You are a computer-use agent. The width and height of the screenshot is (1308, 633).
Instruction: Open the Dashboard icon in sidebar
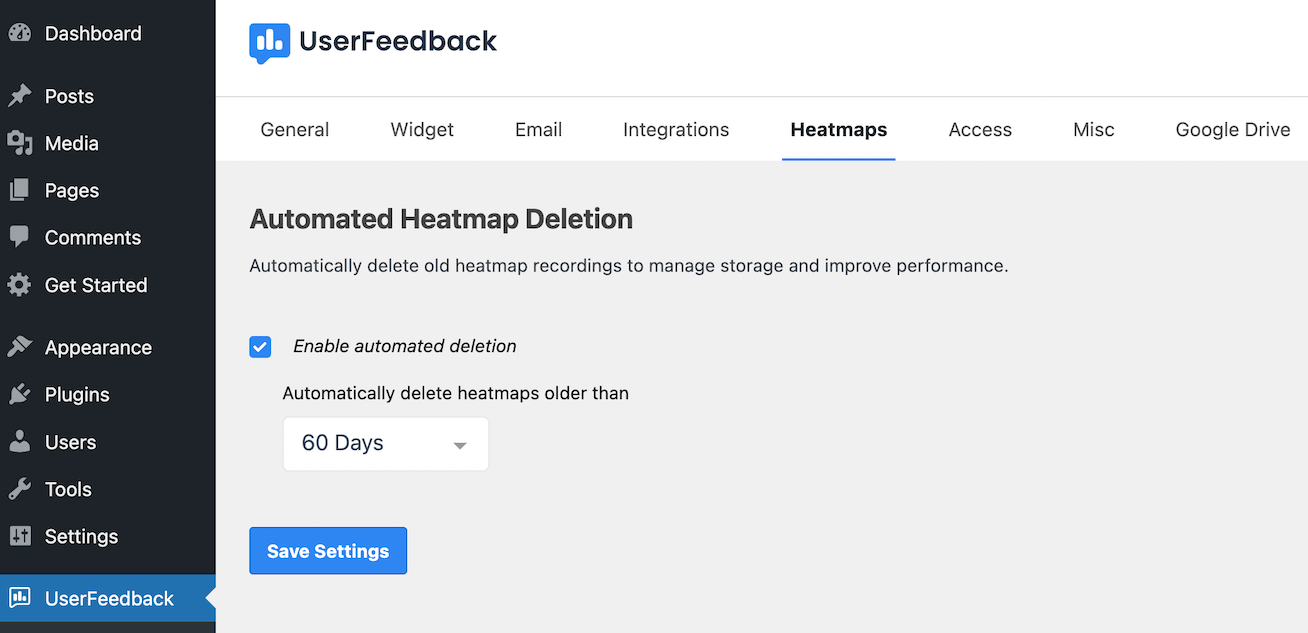pos(21,32)
